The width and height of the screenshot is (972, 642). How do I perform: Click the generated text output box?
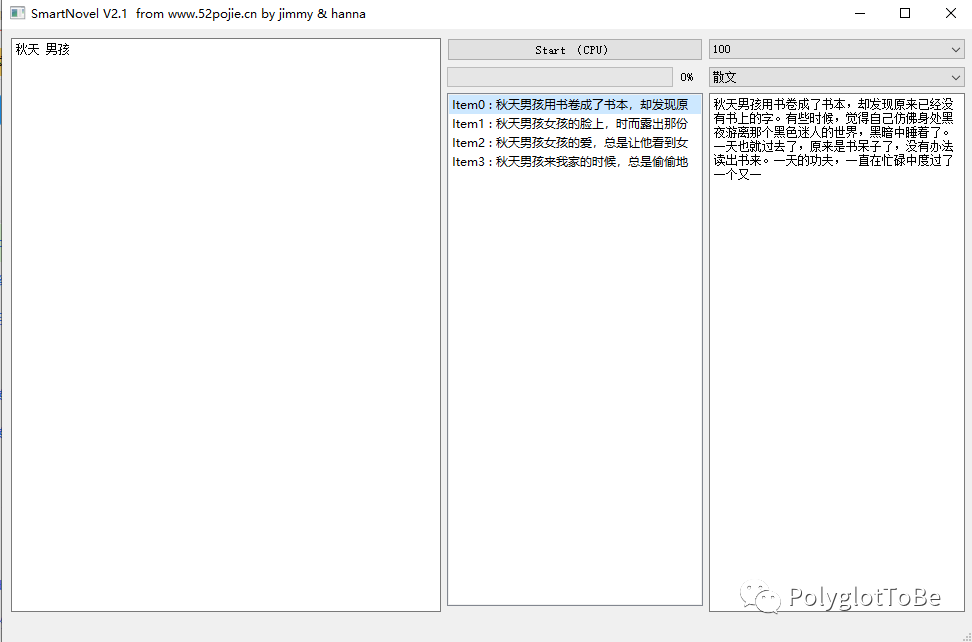837,352
